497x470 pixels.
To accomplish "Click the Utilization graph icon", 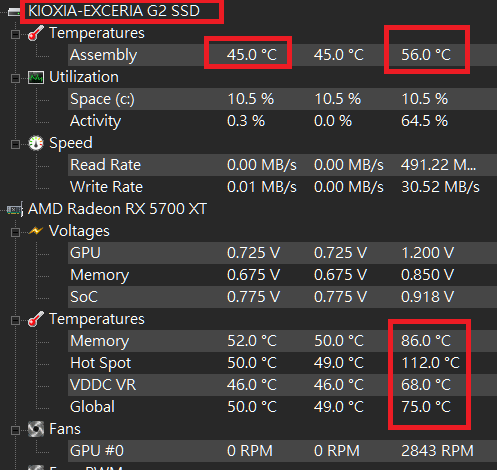I will (36, 77).
